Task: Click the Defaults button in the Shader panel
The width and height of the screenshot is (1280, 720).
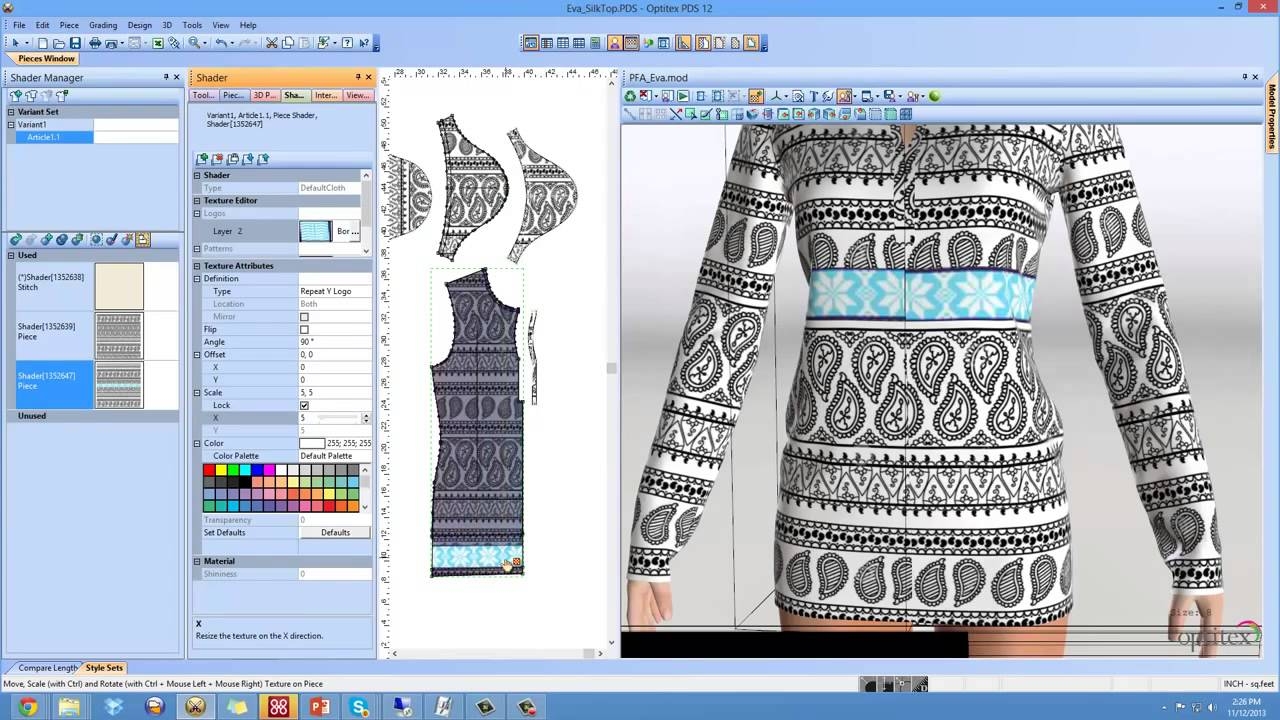Action: tap(335, 532)
